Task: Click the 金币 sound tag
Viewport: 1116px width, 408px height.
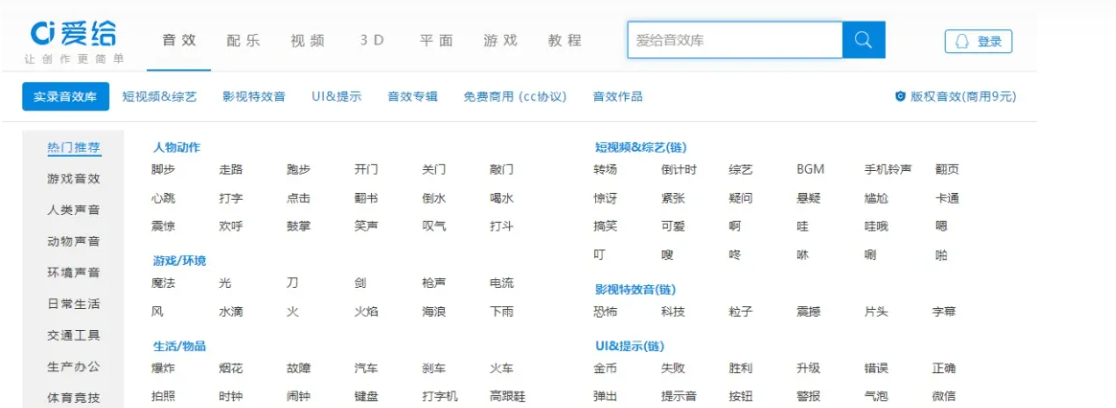Action: (605, 369)
